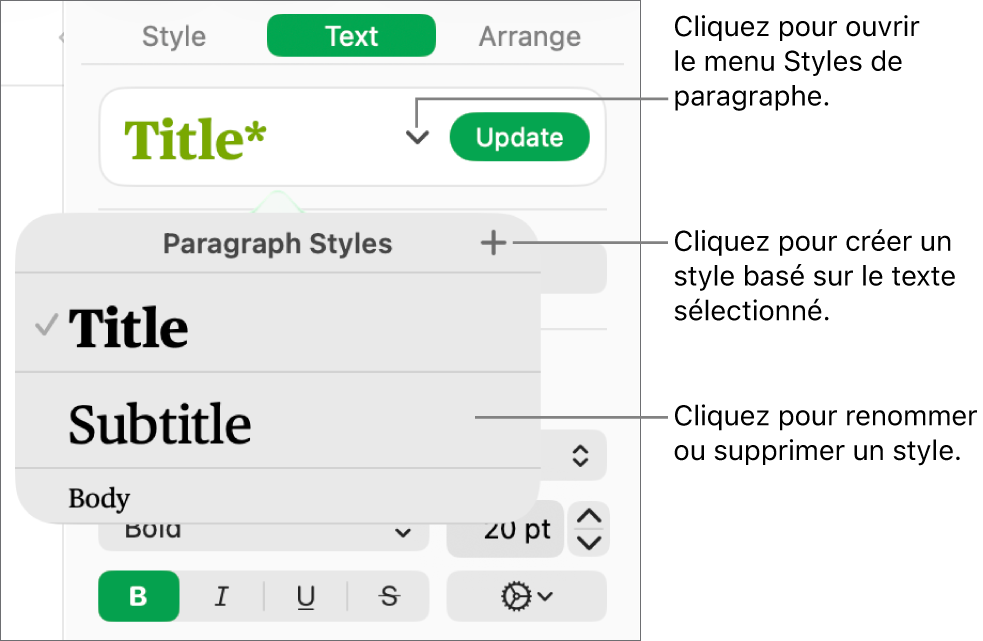983x641 pixels.
Task: Open the font weight dropdown showing Bold
Action: tap(263, 529)
